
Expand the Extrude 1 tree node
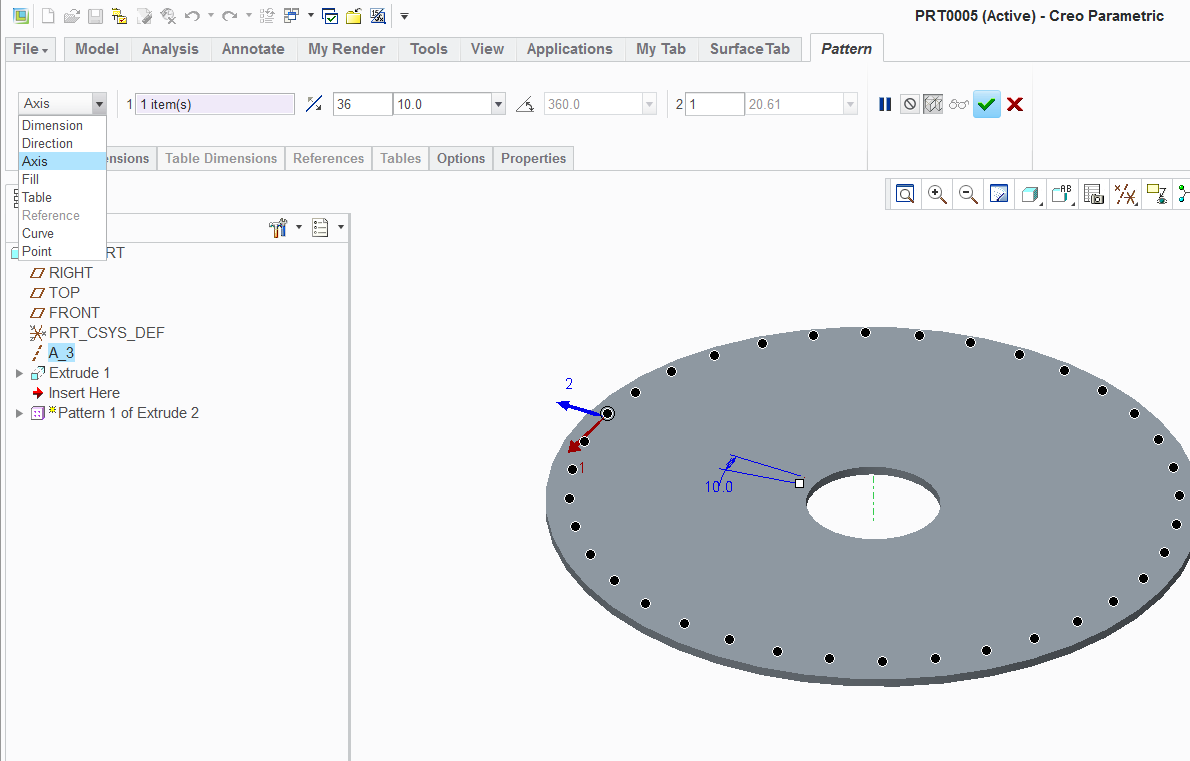(x=20, y=373)
